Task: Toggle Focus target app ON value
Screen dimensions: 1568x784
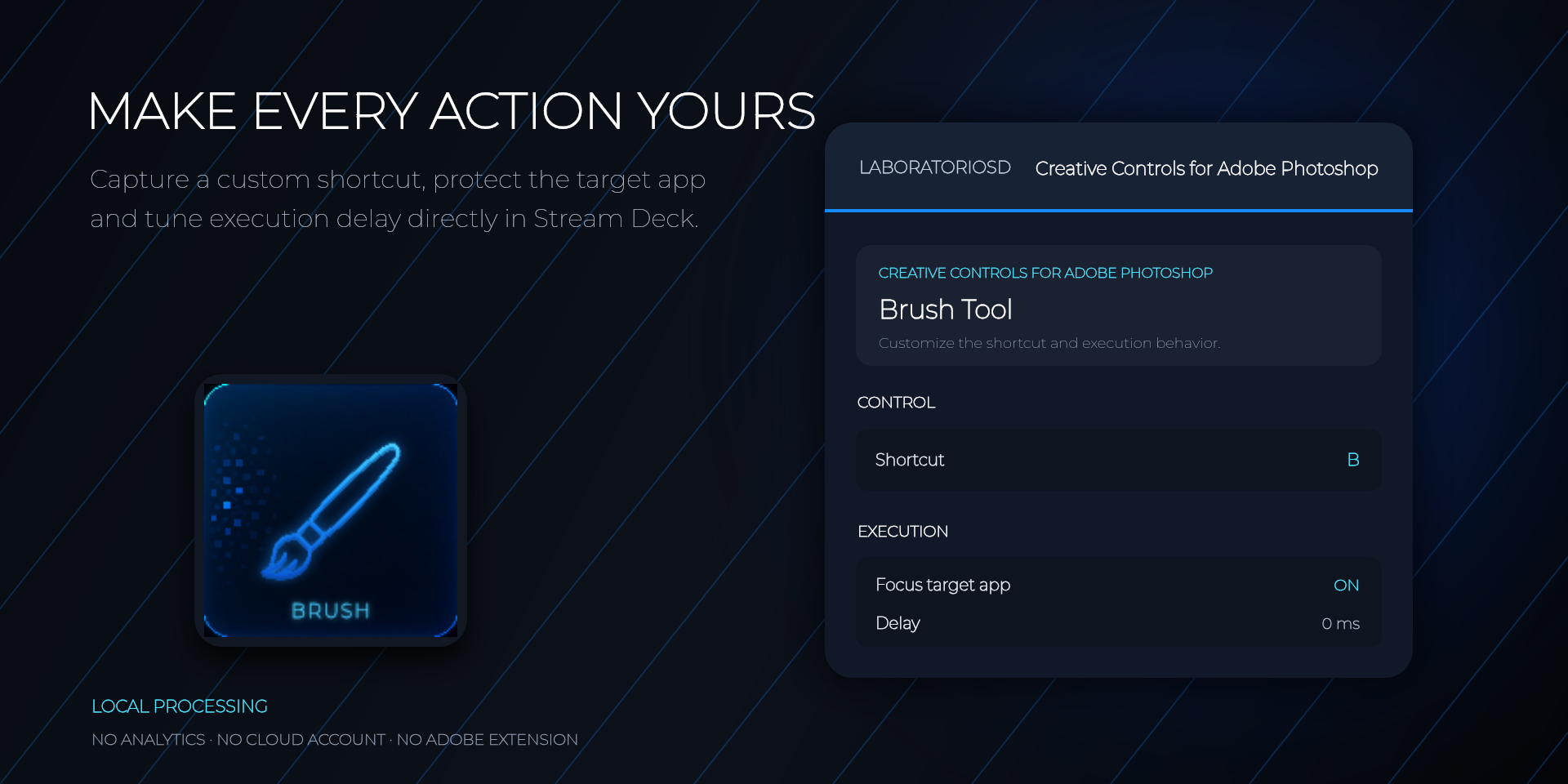Action: pyautogui.click(x=1346, y=586)
